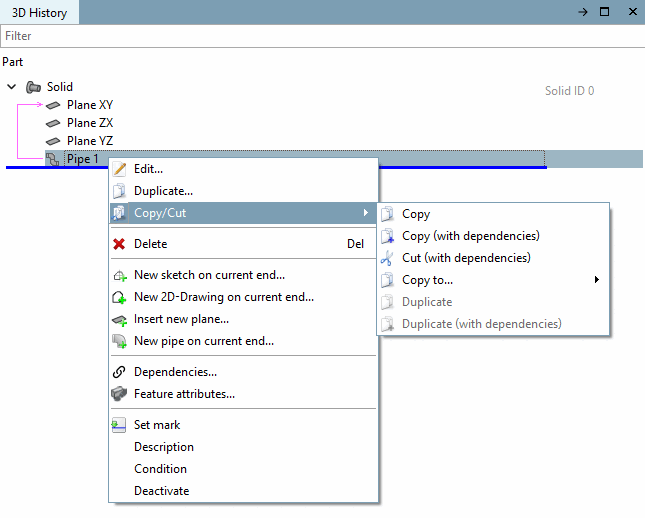Open the Copy to... submenu entry
The width and height of the screenshot is (645, 518).
tap(493, 280)
